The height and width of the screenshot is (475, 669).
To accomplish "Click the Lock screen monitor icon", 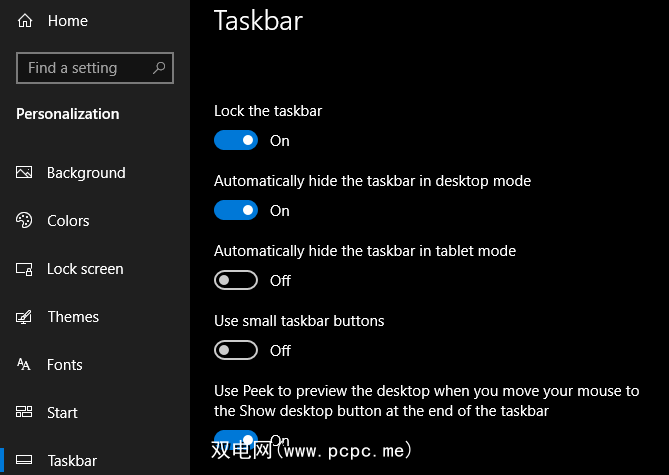I will 25,269.
